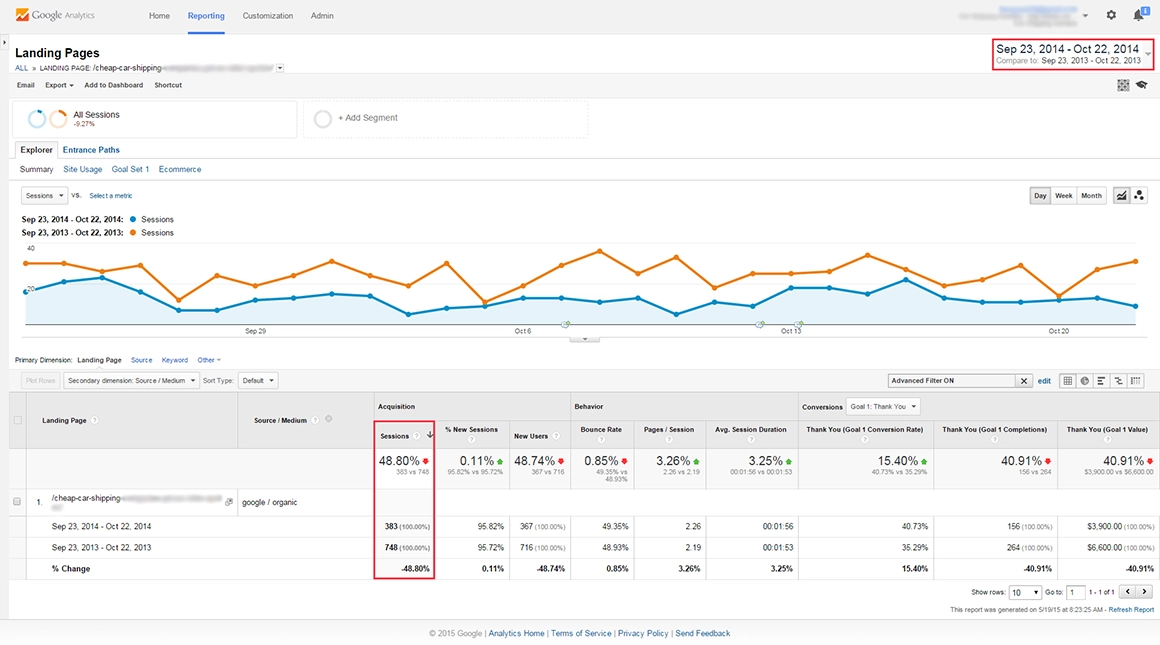The image size is (1160, 645).
Task: Click Add Segment placeholder
Action: point(445,118)
